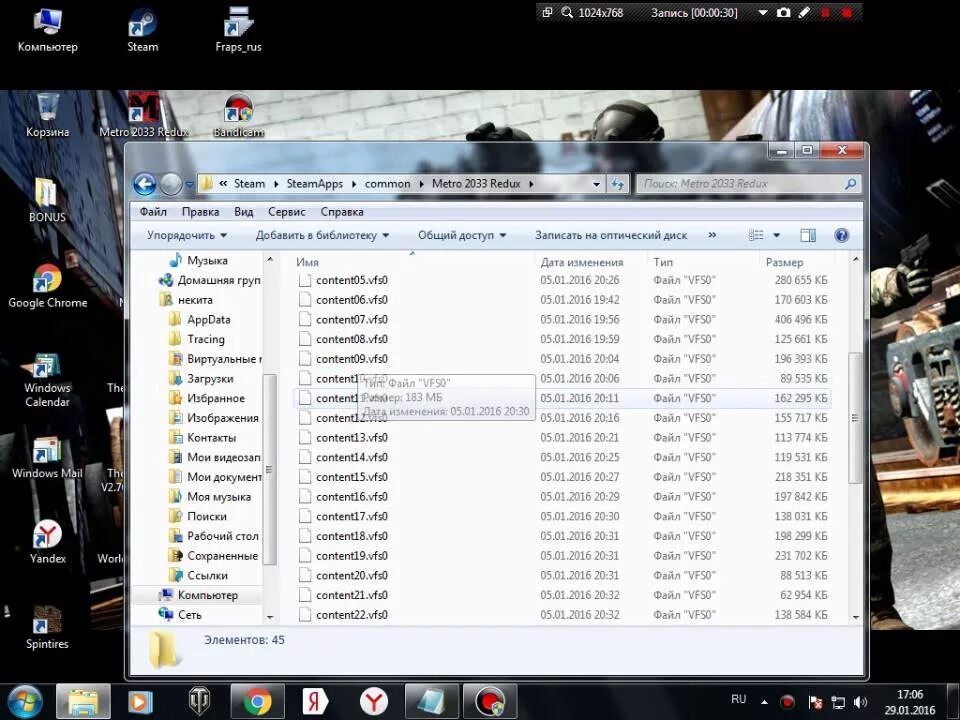Image resolution: width=960 pixels, height=720 pixels.
Task: Open the Steam desktop shortcut
Action: 143,29
